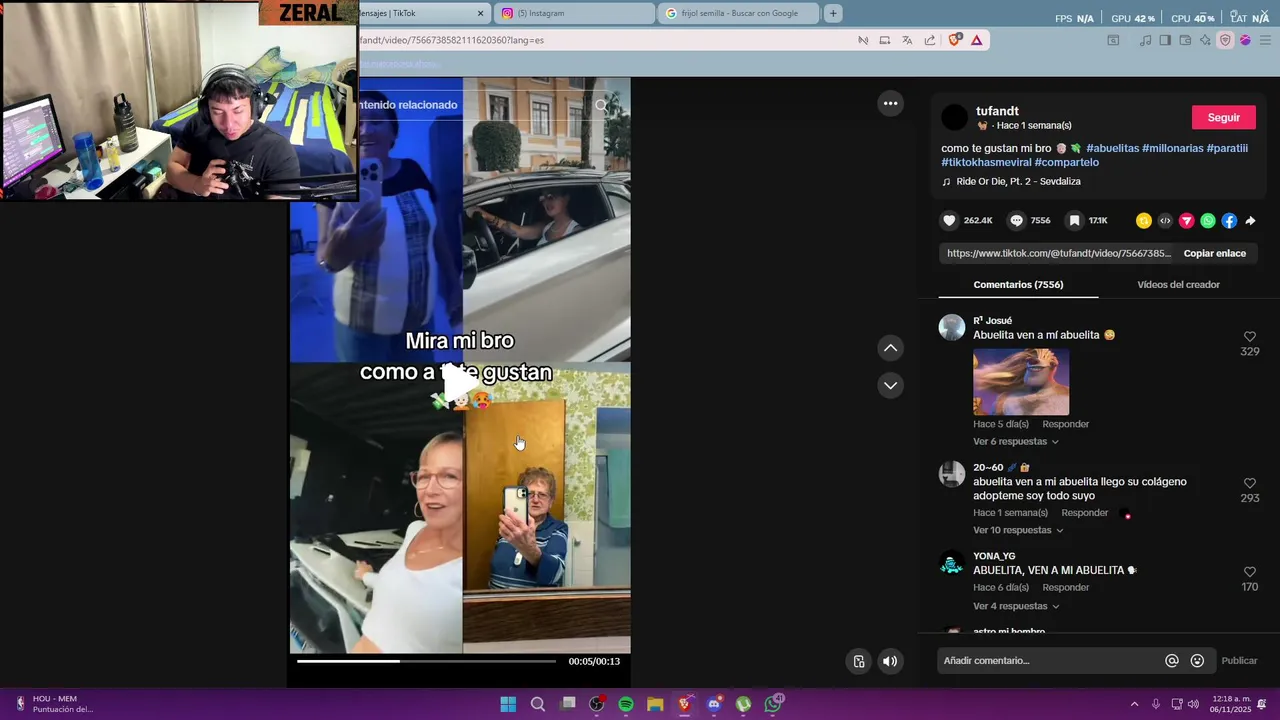Image resolution: width=1280 pixels, height=720 pixels.
Task: Open the #tiktokhasmeviral hashtag
Action: coord(986,162)
